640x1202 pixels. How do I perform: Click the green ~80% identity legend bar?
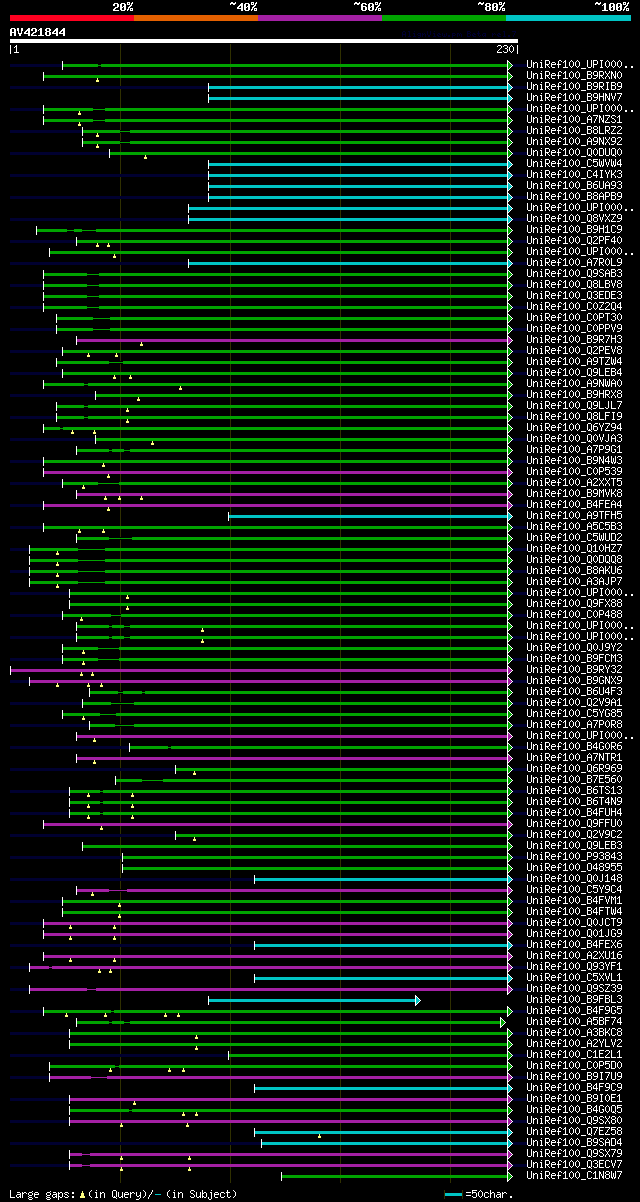pyautogui.click(x=443, y=18)
